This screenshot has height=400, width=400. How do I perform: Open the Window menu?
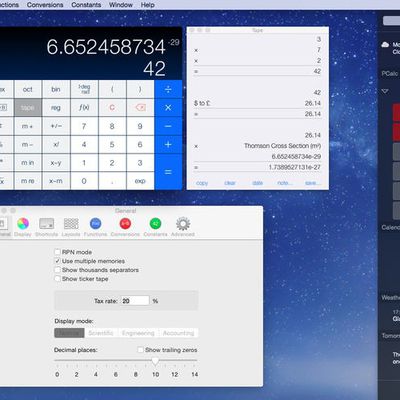(121, 5)
